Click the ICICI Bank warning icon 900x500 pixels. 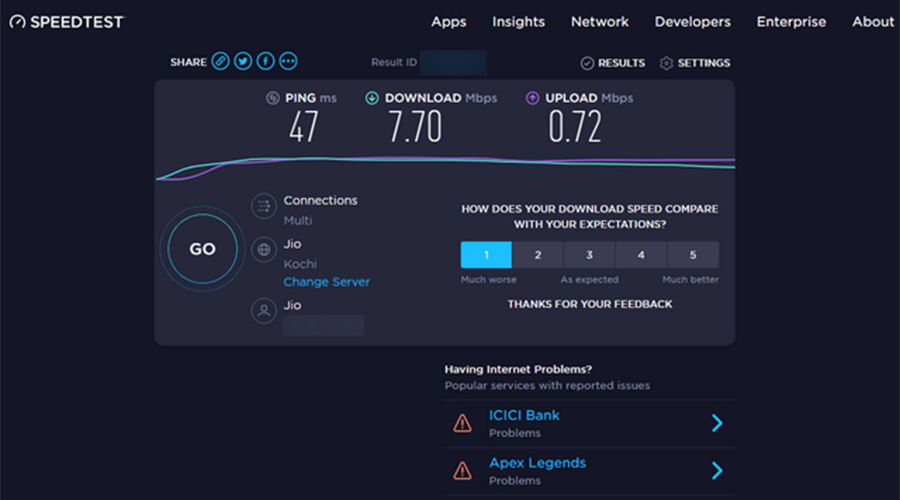[462, 423]
